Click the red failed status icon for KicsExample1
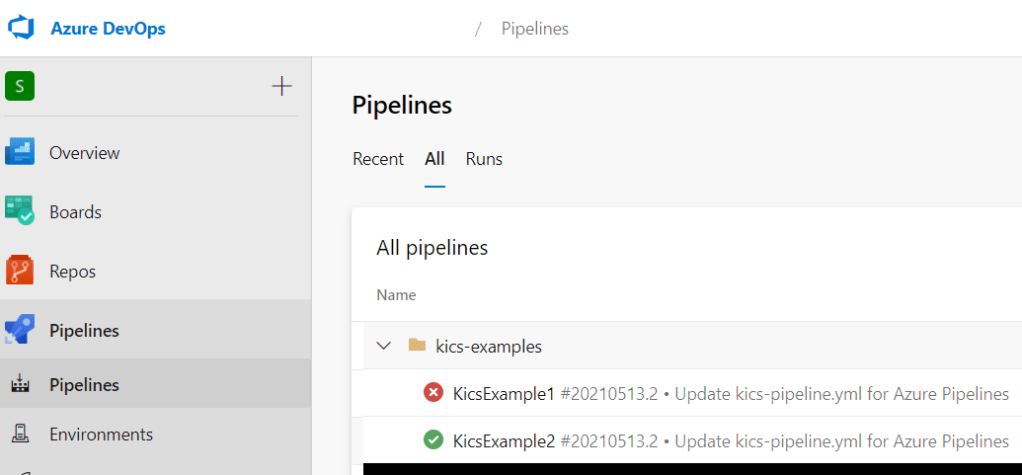 click(x=433, y=393)
